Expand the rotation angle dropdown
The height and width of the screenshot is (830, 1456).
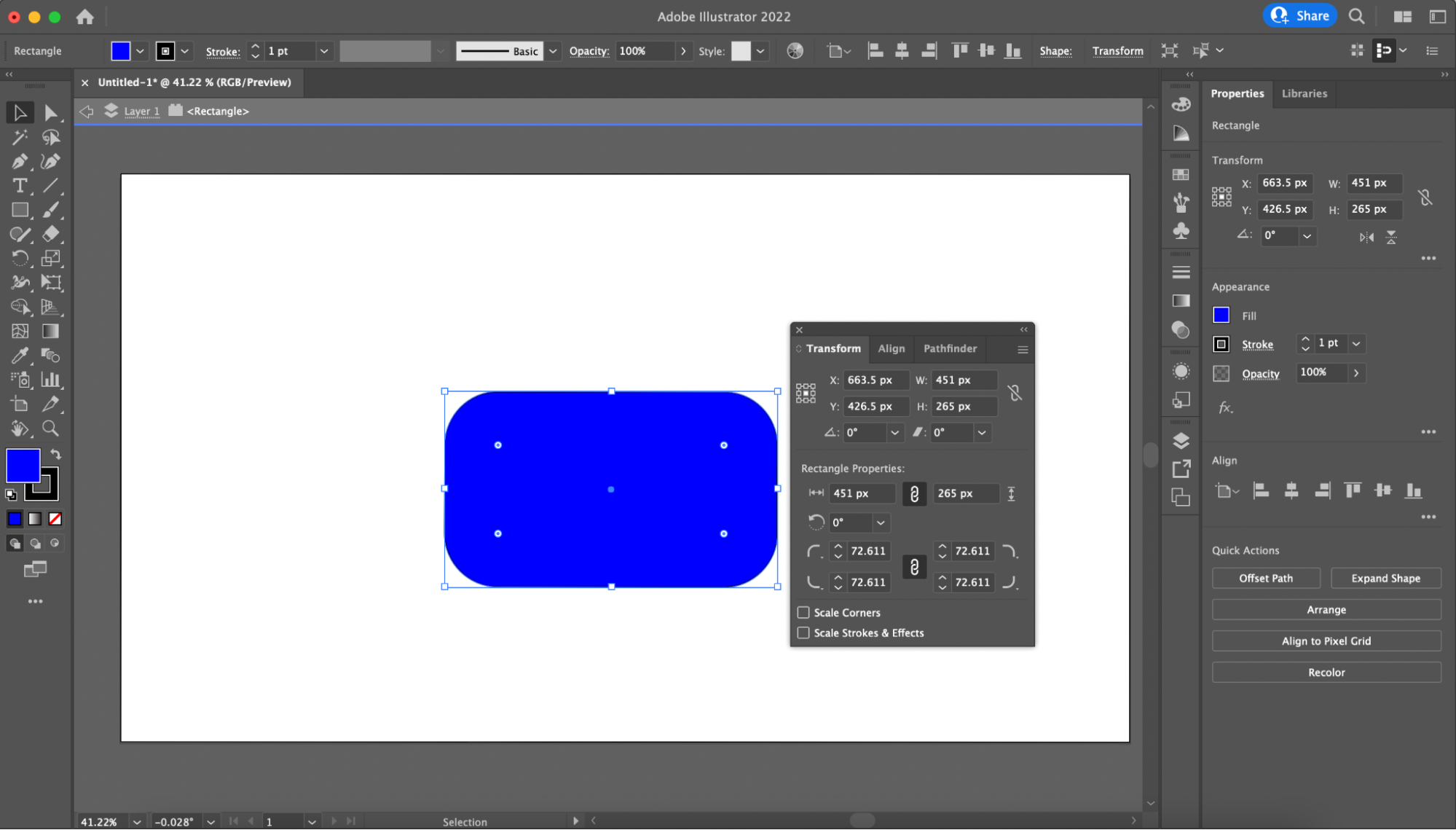[893, 432]
